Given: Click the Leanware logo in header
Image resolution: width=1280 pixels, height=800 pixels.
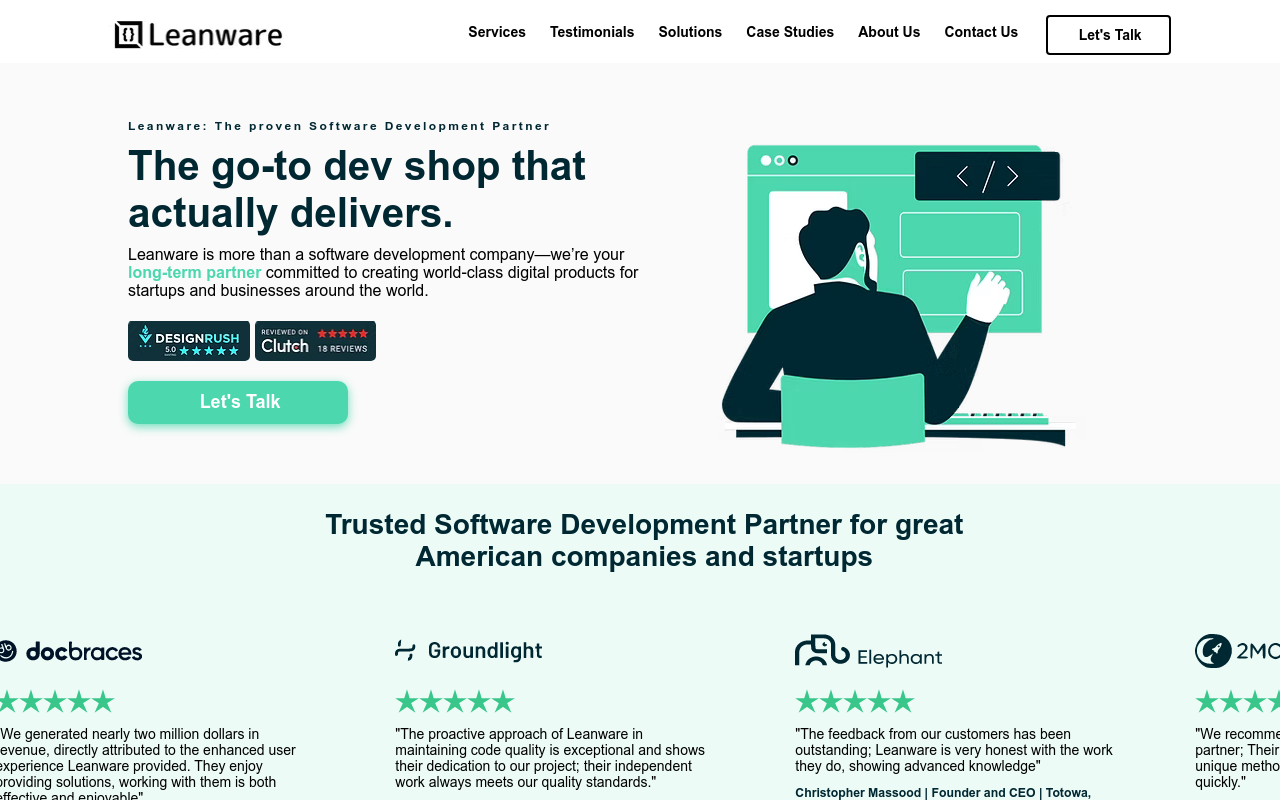Looking at the screenshot, I should (198, 34).
